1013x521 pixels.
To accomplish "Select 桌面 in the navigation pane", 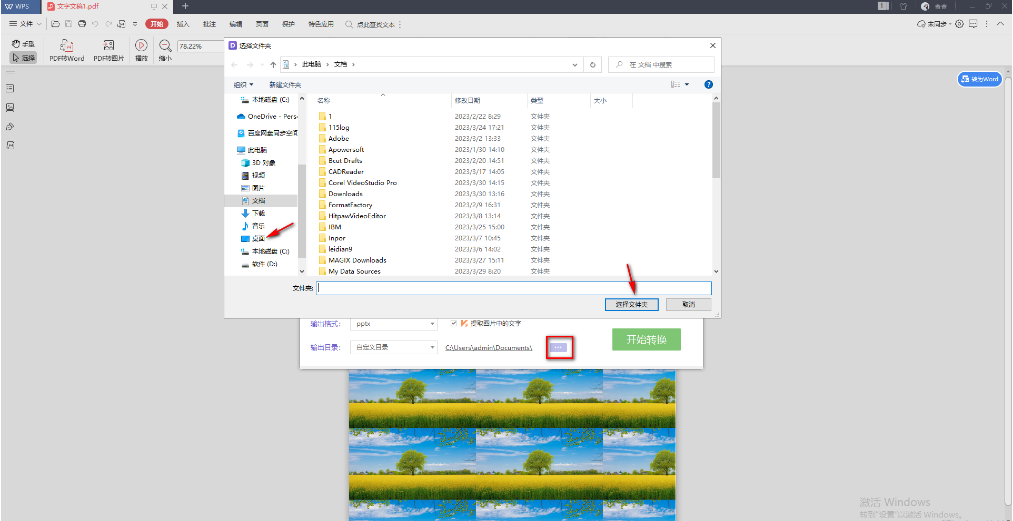I will pos(257,239).
